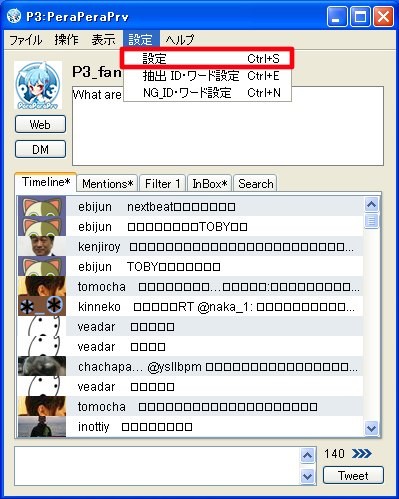Screen dimensions: 399x499
Task: Open the 表示 menu
Action: 103,40
